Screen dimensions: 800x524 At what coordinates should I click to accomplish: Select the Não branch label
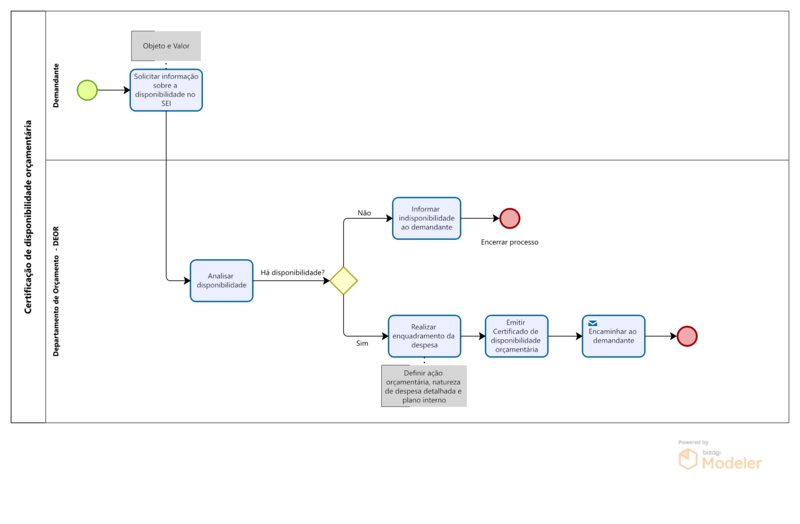coord(364,213)
